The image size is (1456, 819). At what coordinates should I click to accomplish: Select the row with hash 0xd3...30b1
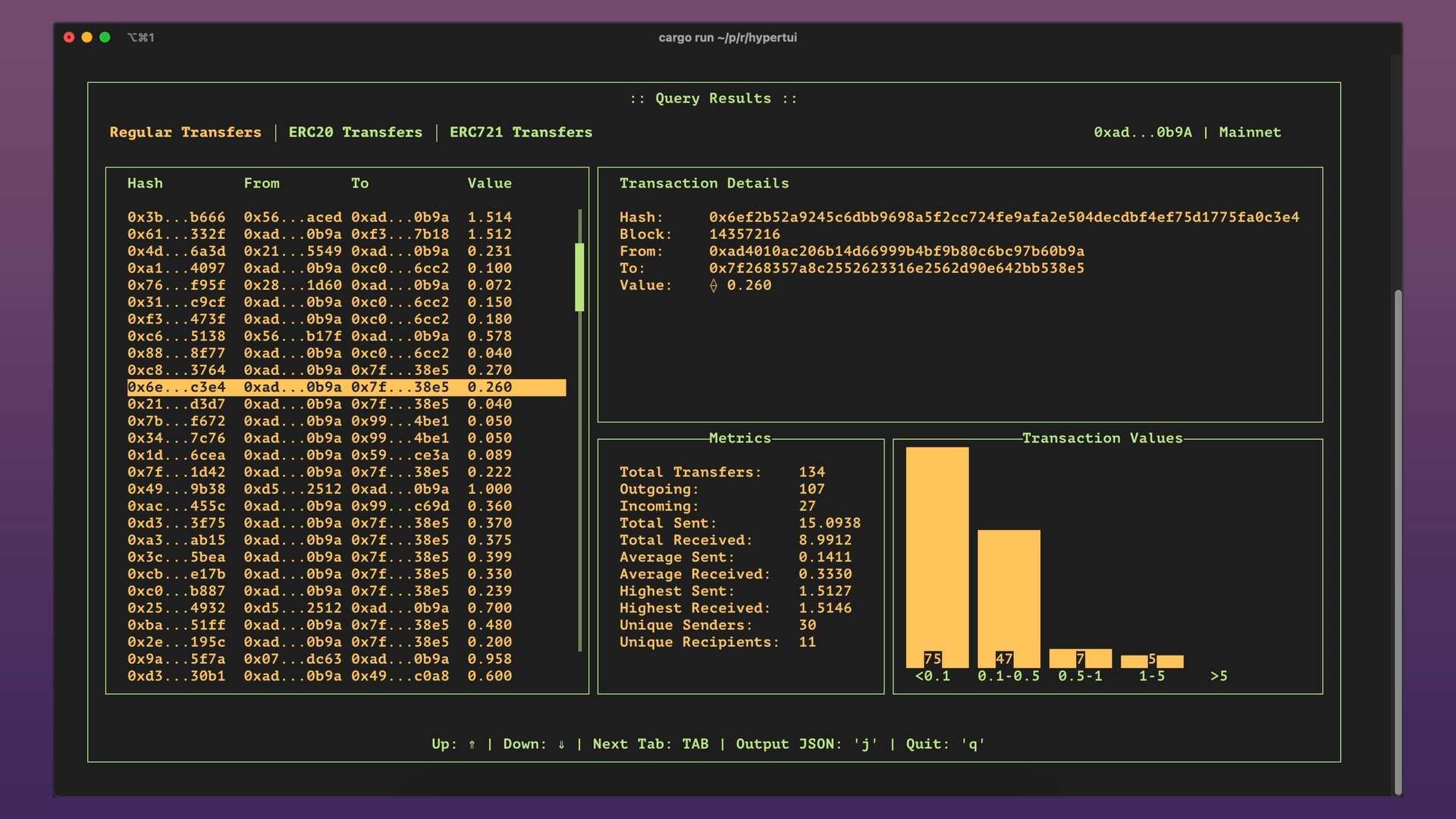pyautogui.click(x=347, y=676)
